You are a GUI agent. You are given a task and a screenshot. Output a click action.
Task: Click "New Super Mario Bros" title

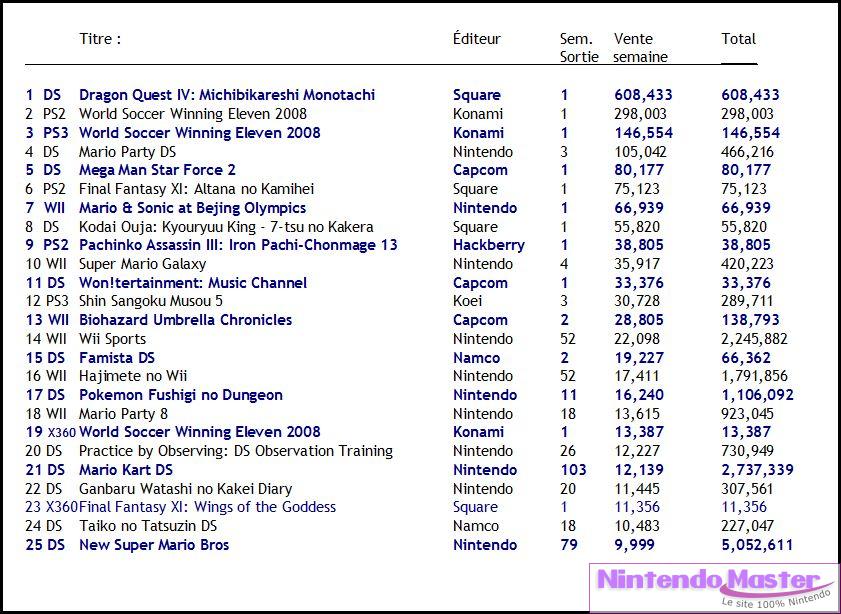click(x=154, y=545)
